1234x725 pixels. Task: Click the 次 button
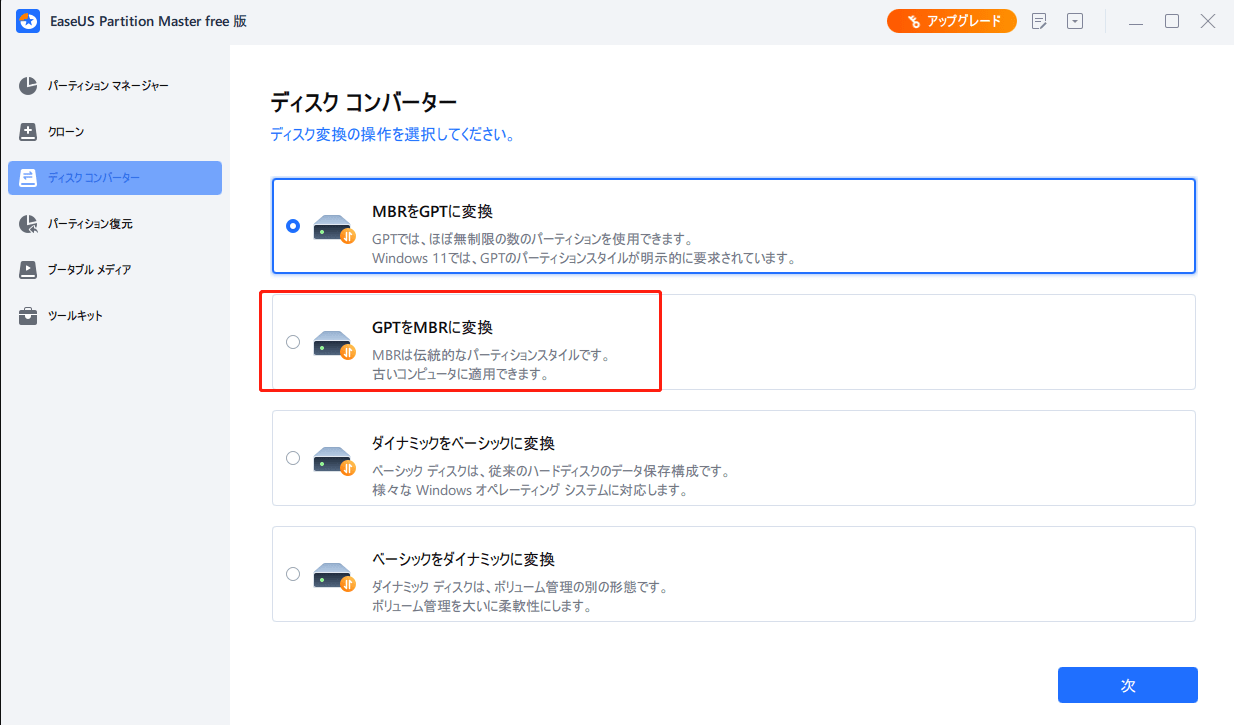(x=1127, y=685)
